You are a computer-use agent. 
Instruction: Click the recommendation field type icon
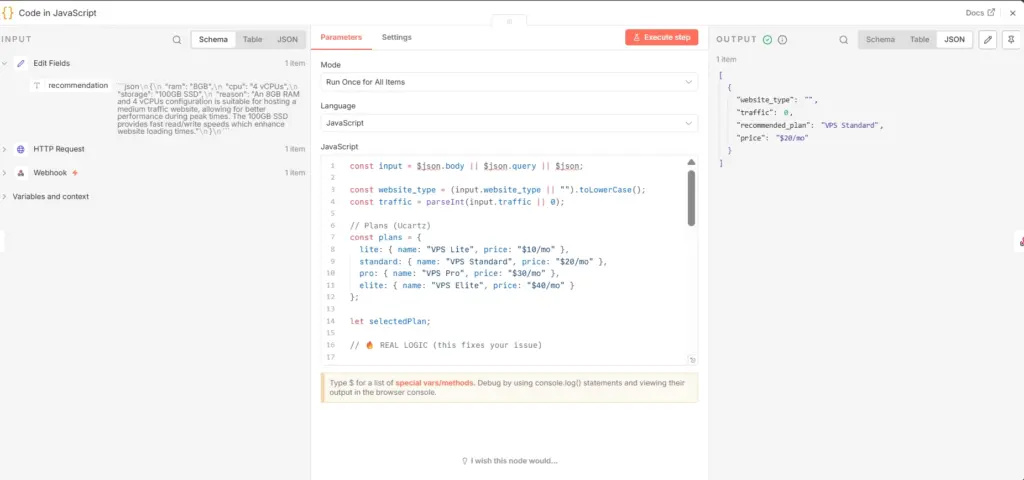coord(37,86)
